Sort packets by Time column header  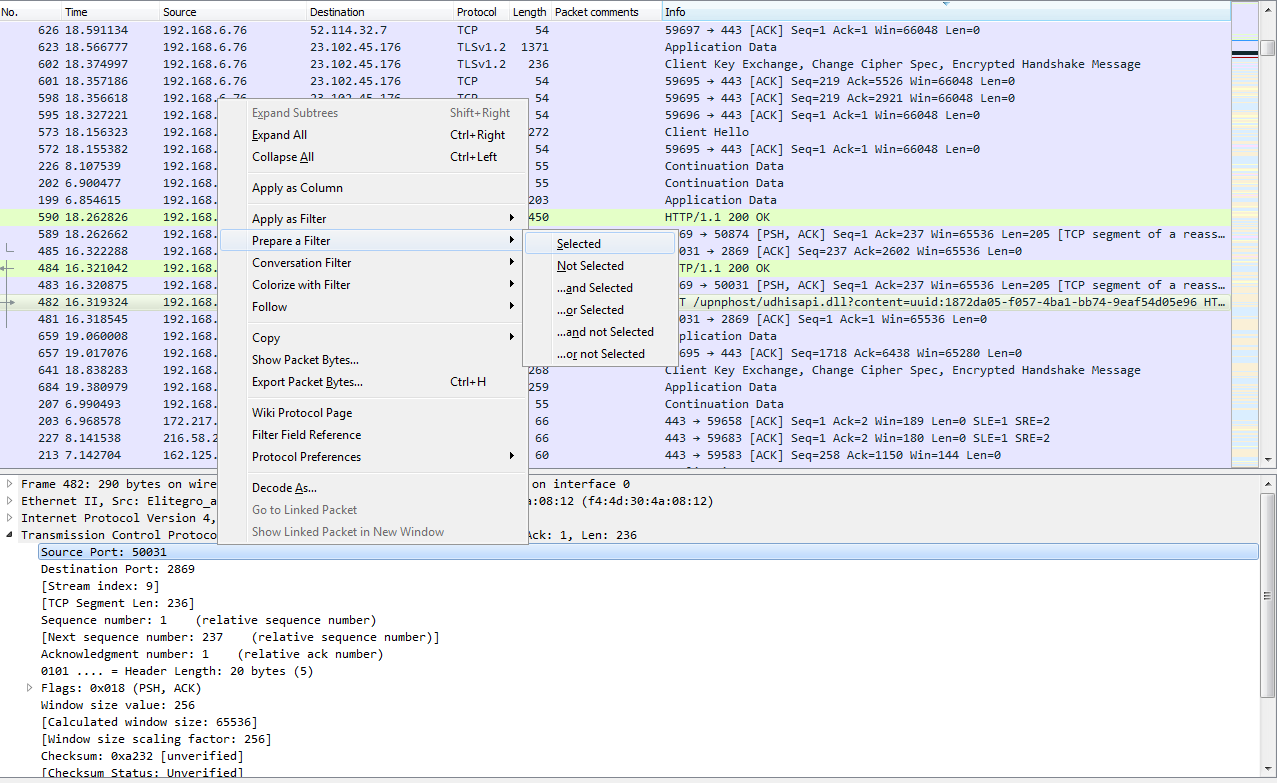(x=77, y=12)
